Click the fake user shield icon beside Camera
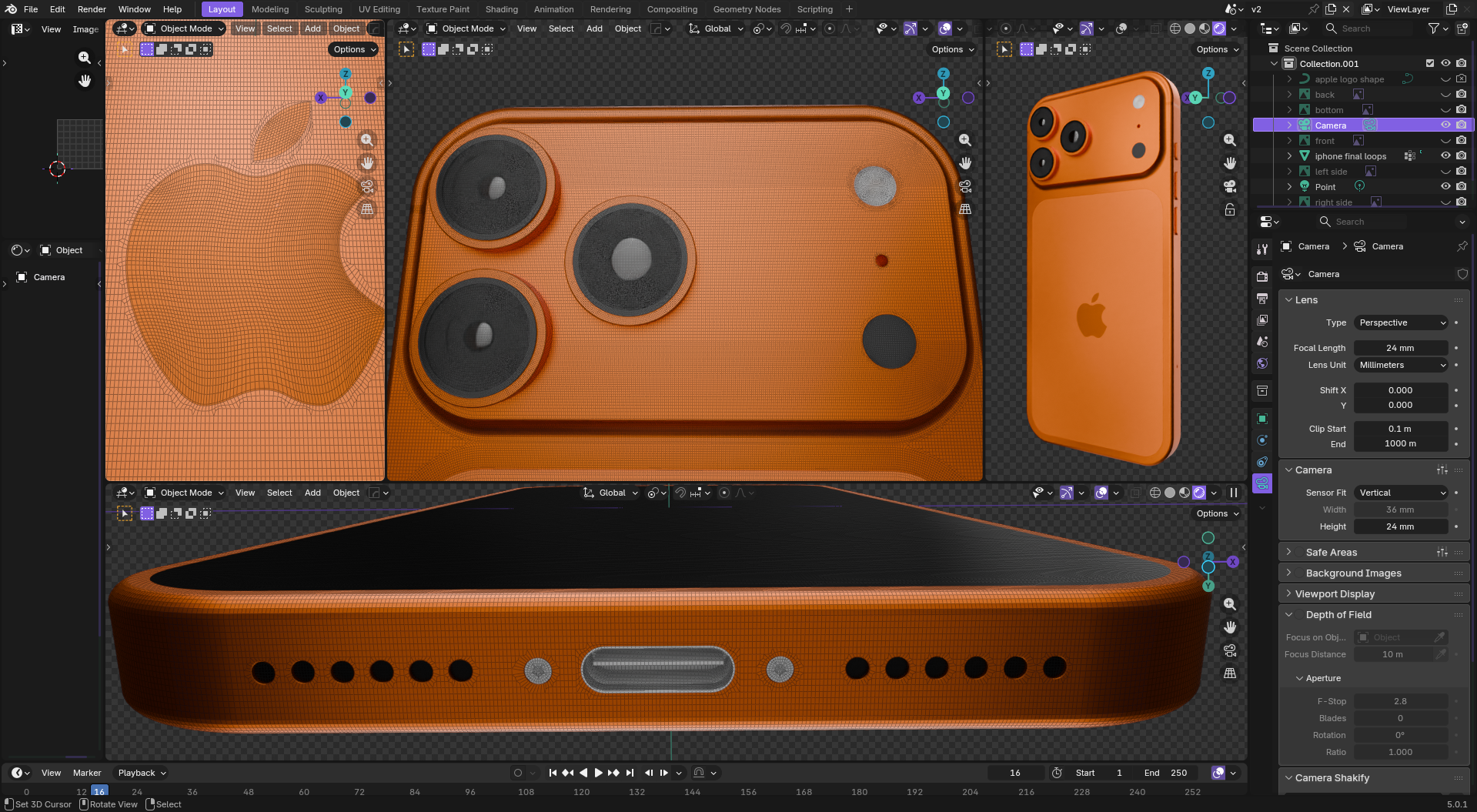Viewport: 1477px width, 812px height. tap(1462, 274)
